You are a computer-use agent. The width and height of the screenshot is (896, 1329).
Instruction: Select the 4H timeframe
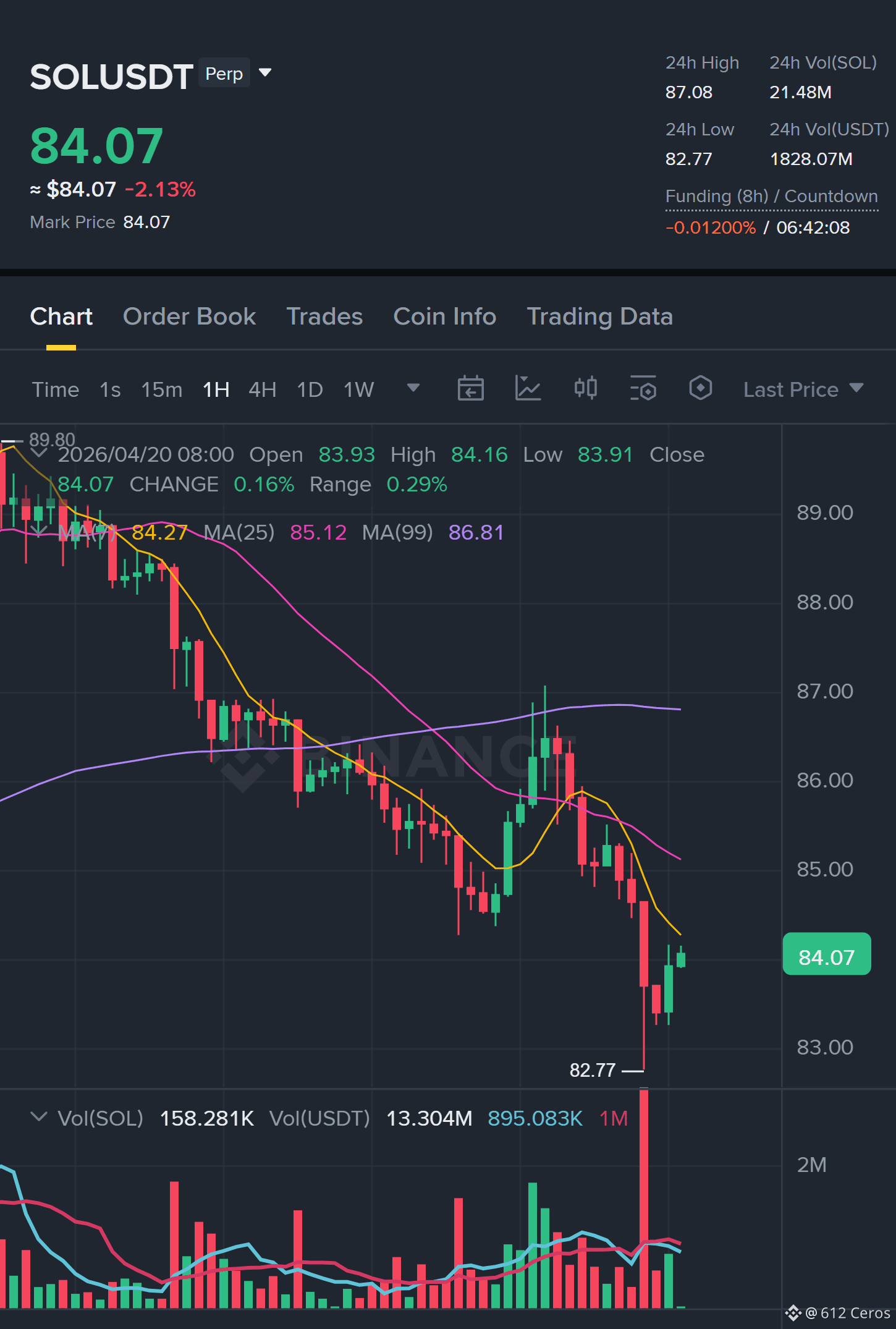(262, 389)
